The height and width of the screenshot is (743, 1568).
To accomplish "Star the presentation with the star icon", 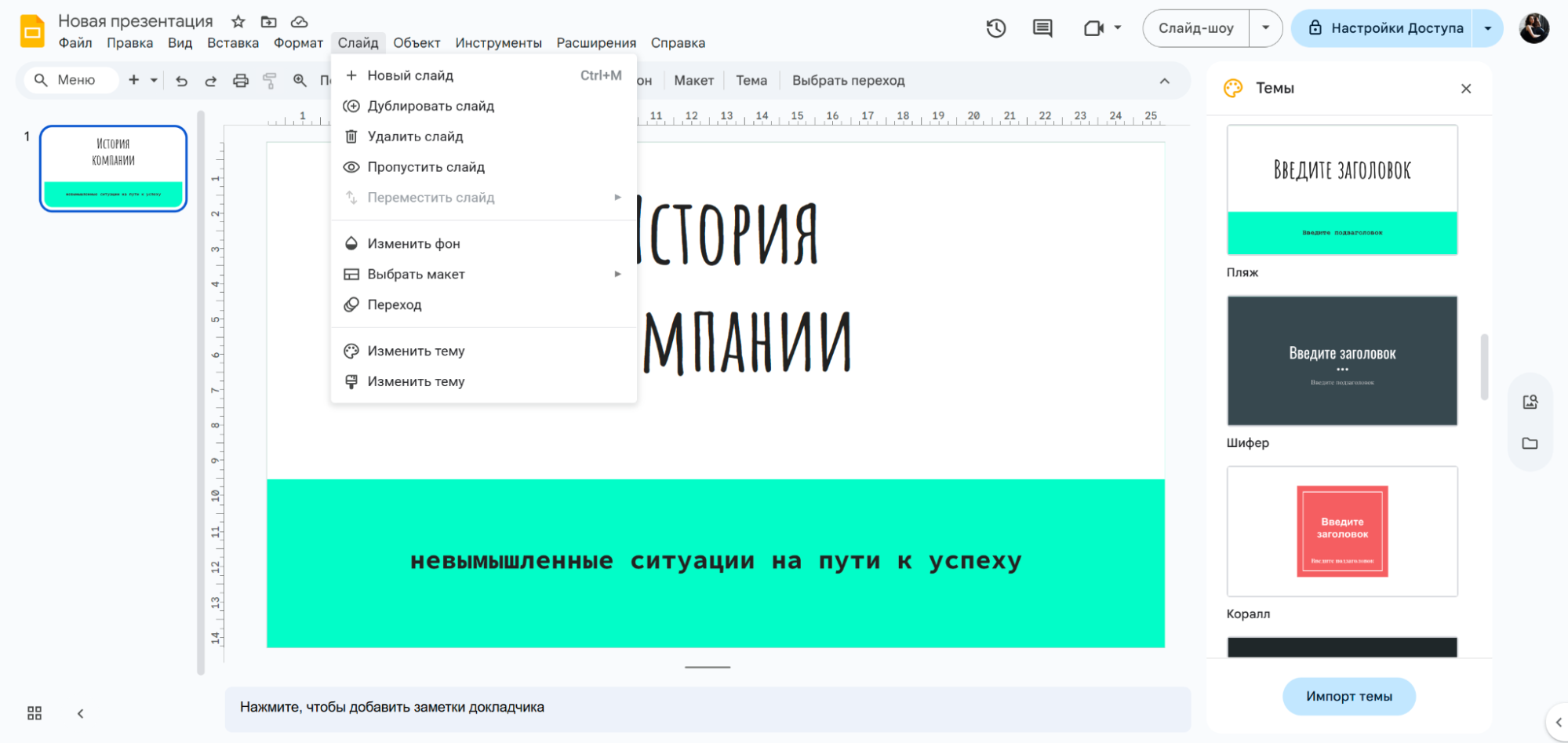I will [238, 21].
